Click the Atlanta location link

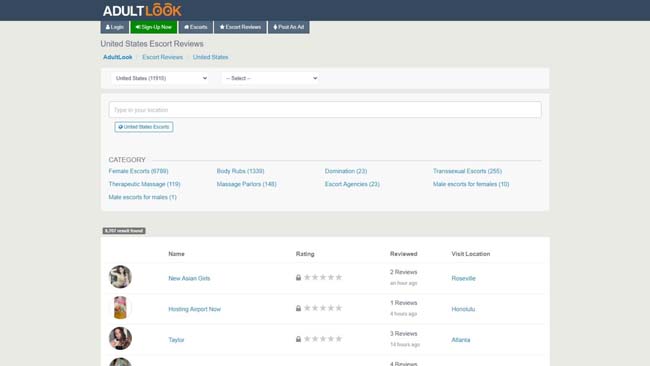point(461,340)
